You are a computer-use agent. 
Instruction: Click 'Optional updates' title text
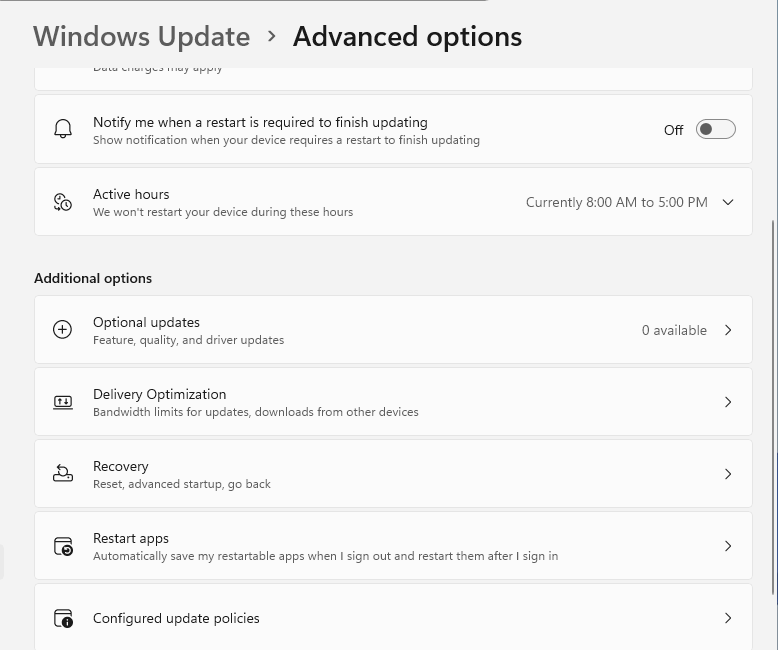point(146,323)
